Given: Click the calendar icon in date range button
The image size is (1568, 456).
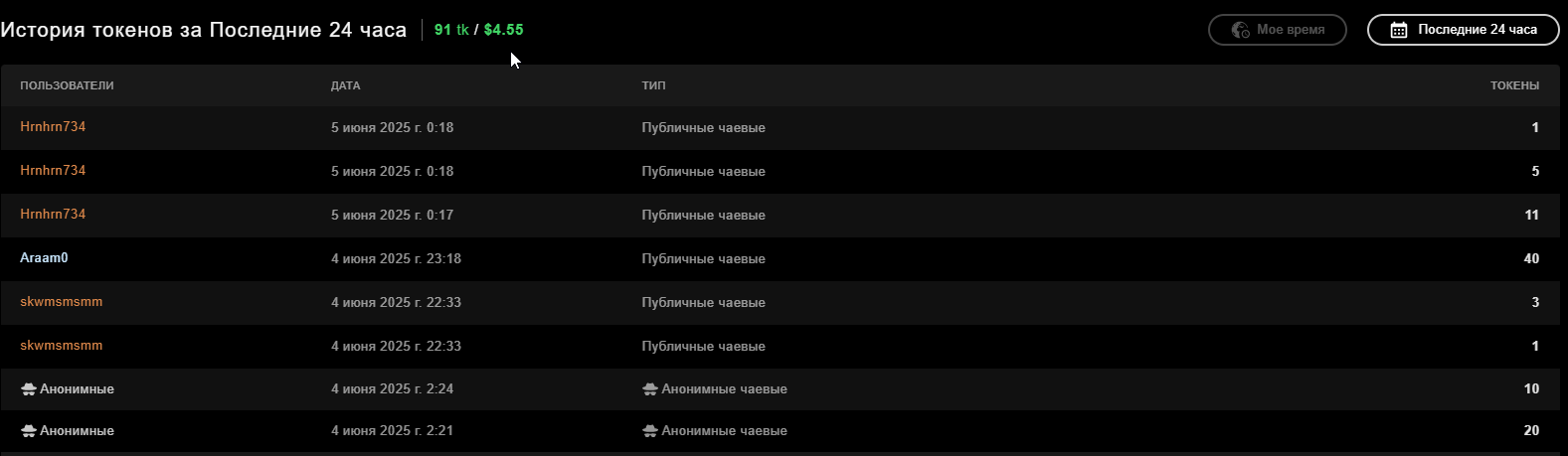Looking at the screenshot, I should click(x=1398, y=30).
